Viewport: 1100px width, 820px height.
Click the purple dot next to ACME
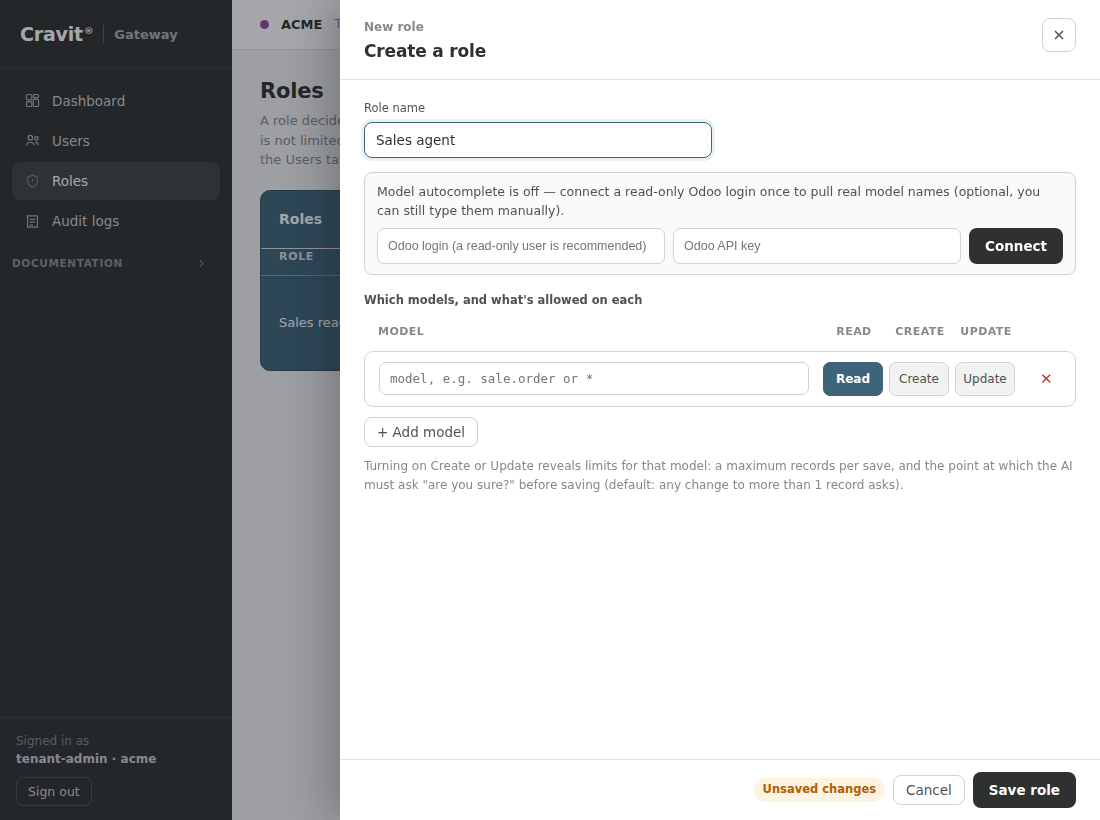(x=264, y=25)
